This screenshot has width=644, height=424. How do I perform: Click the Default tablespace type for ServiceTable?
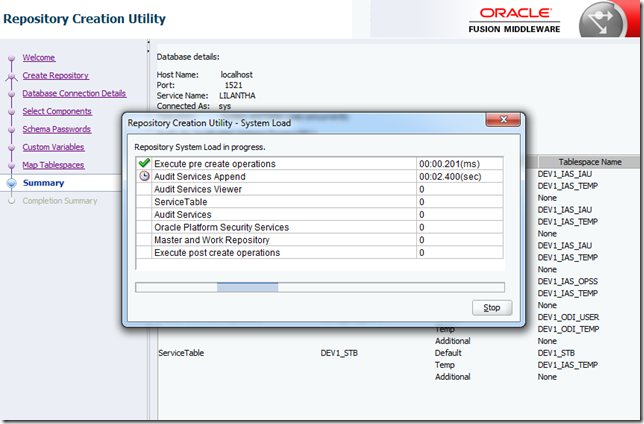pos(448,353)
